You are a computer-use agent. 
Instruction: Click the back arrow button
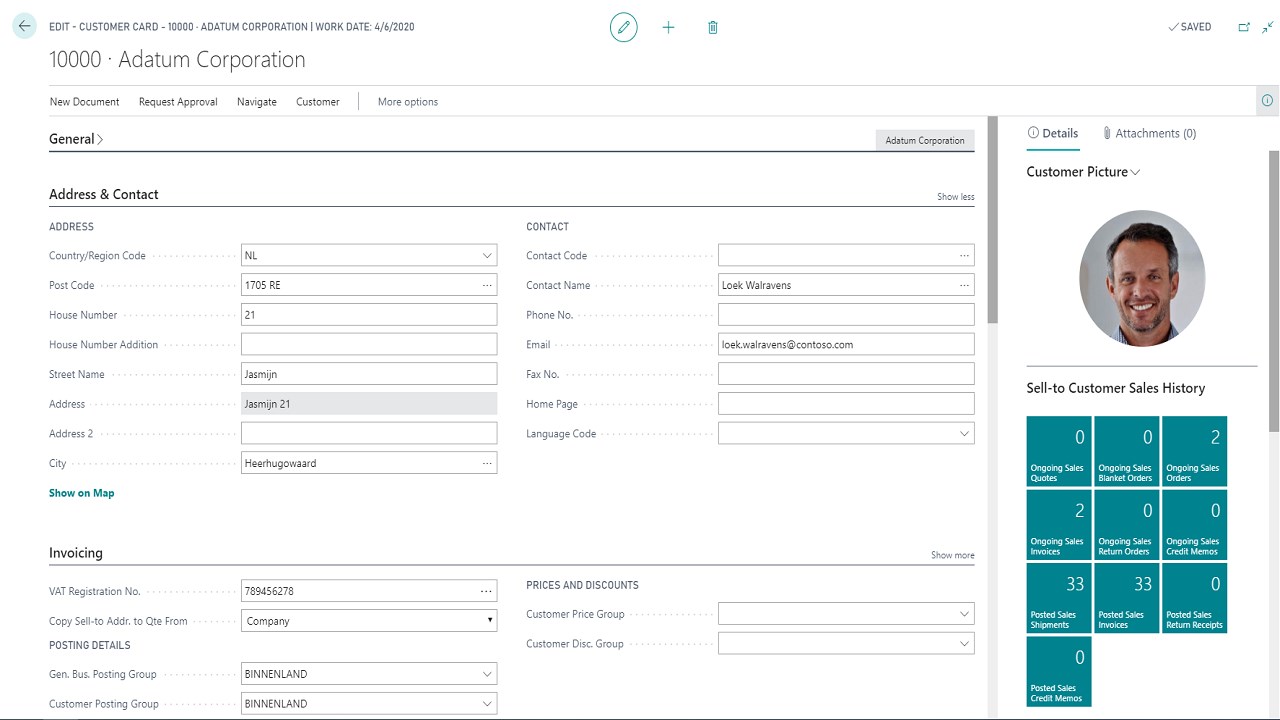tap(24, 27)
